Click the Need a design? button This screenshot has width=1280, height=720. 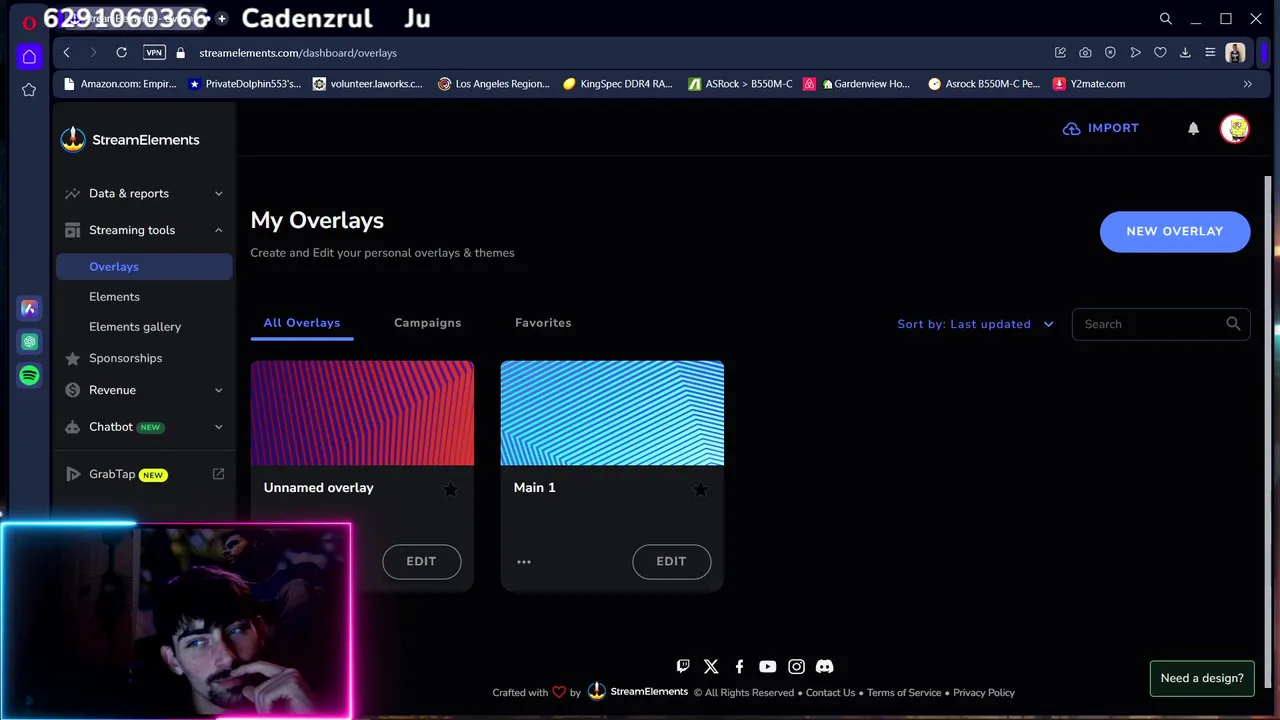1202,678
